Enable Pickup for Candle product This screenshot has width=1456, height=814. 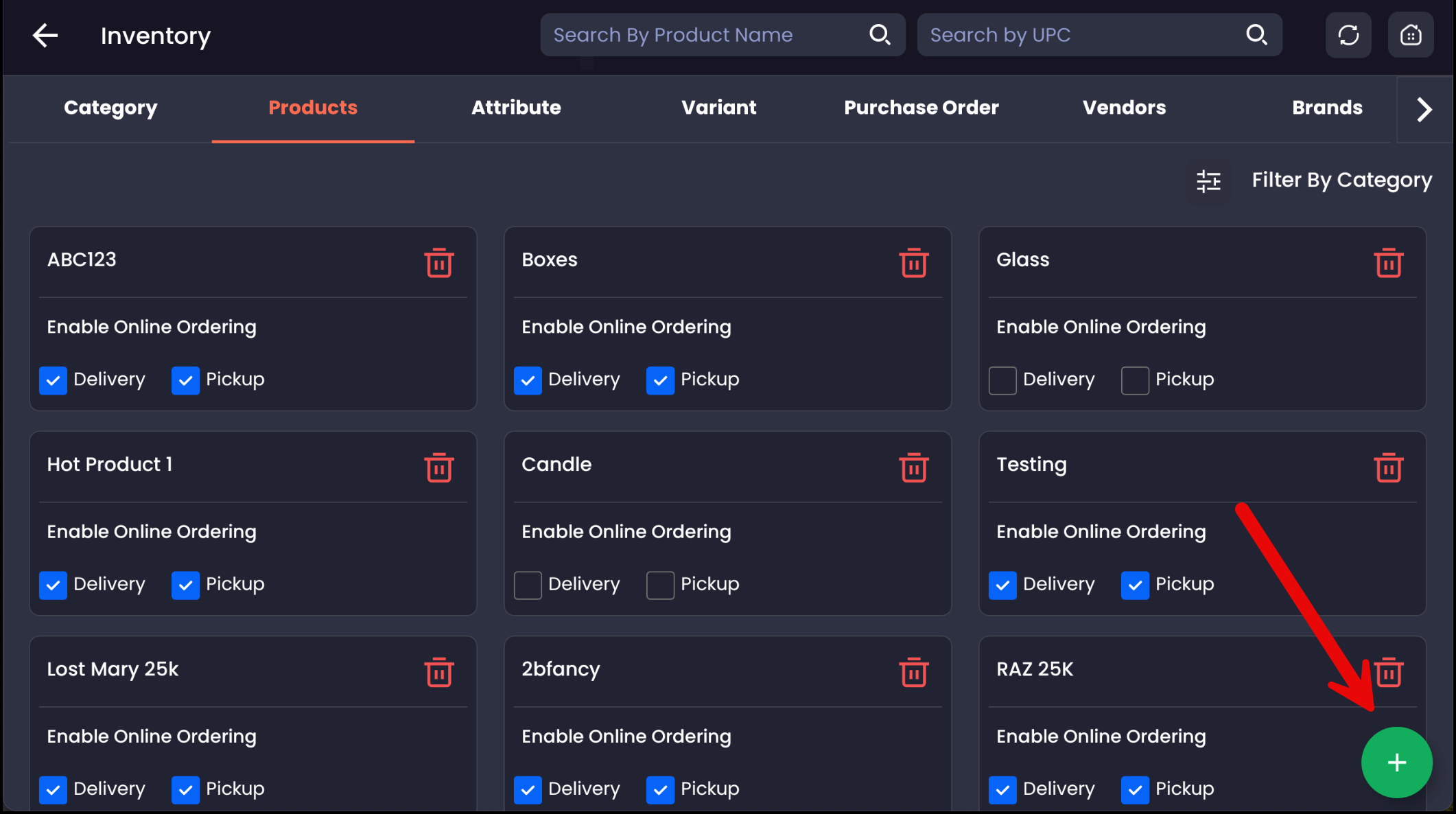click(660, 585)
